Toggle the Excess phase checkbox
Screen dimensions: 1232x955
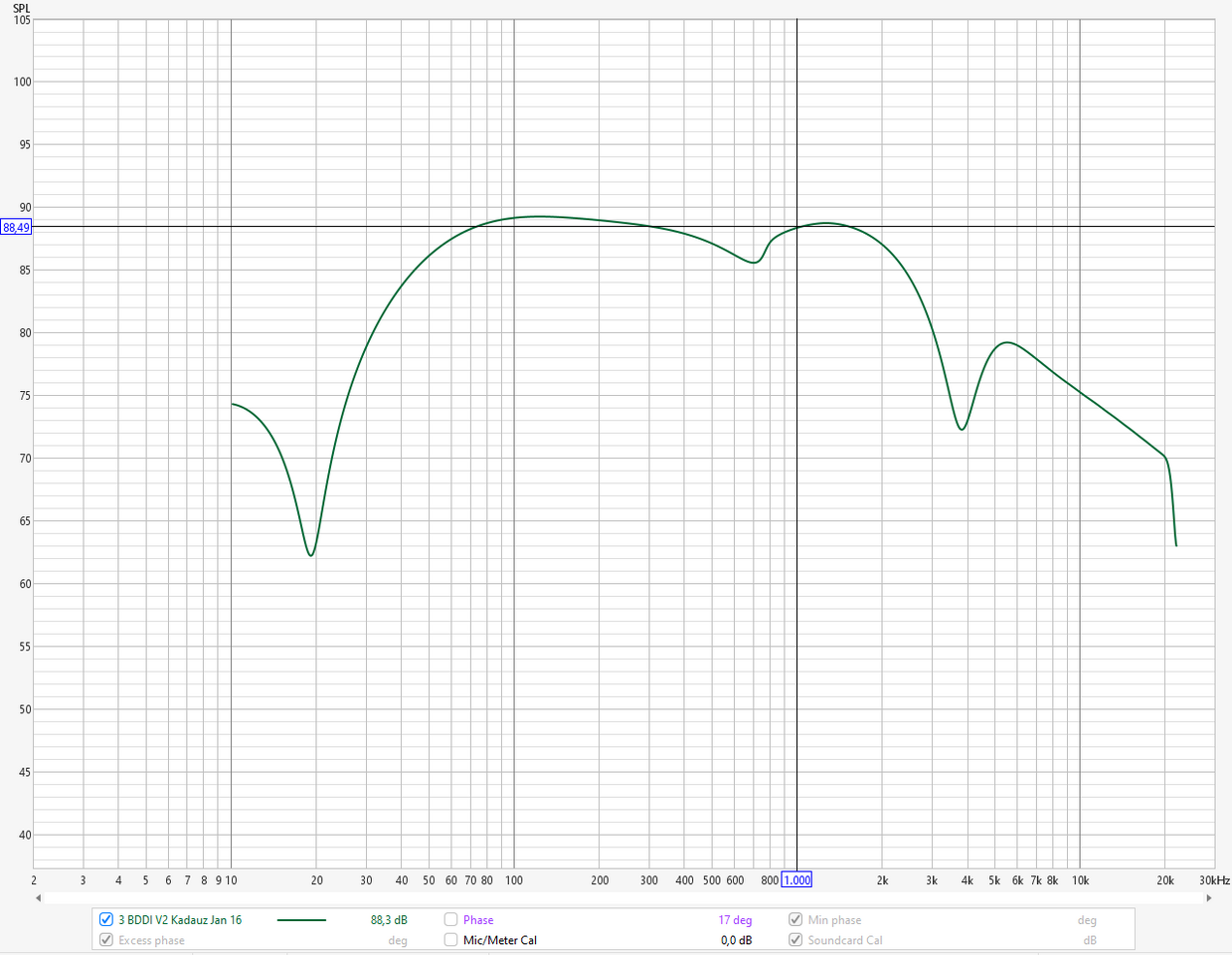106,940
